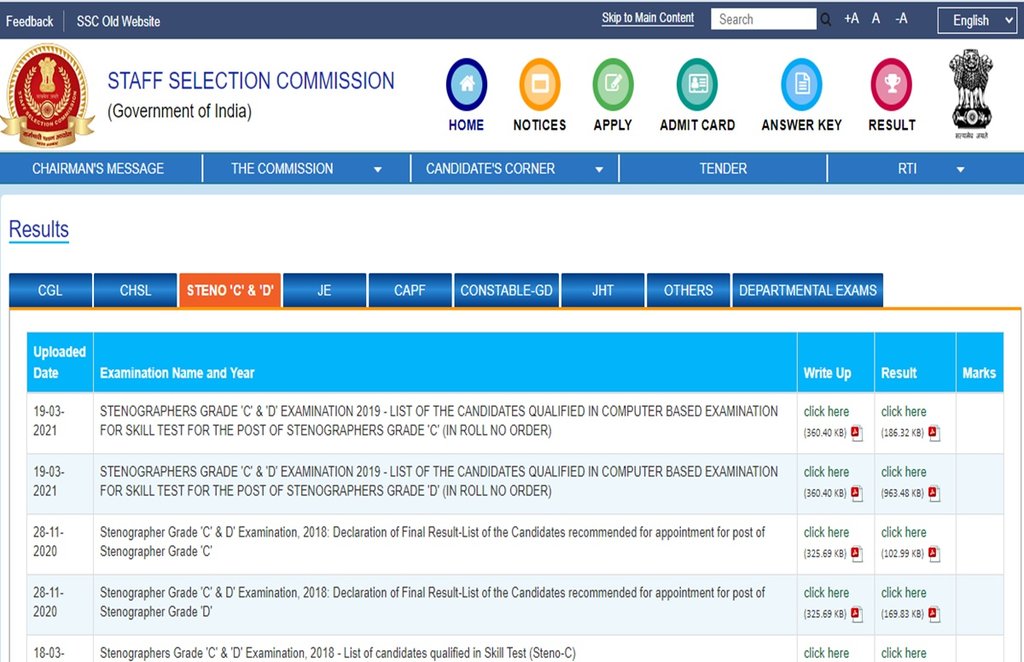This screenshot has height=662, width=1024.
Task: Increase font size with +A
Action: (851, 19)
